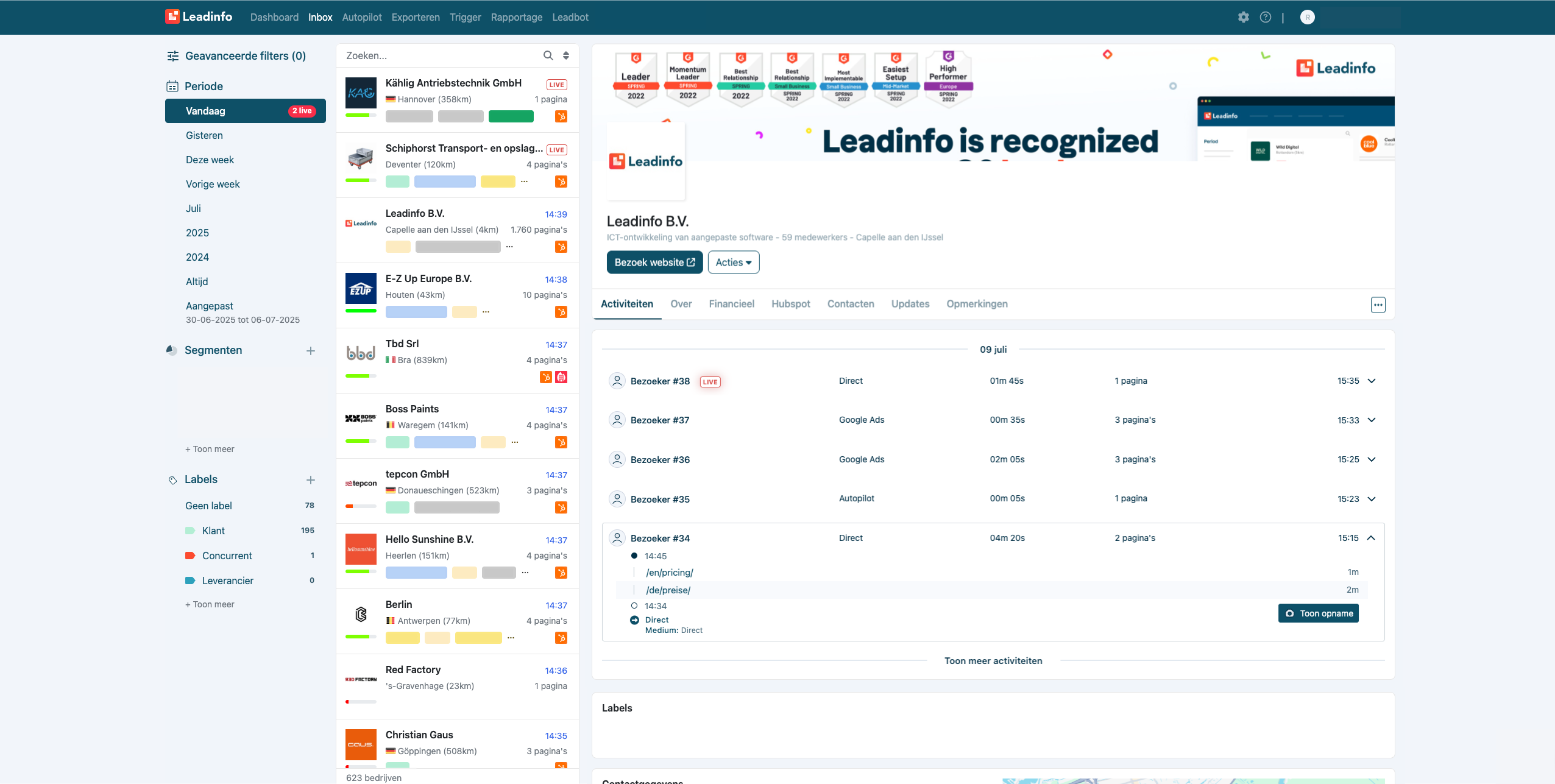Go to Dashboard in top navigation
1555x784 pixels.
[x=274, y=17]
